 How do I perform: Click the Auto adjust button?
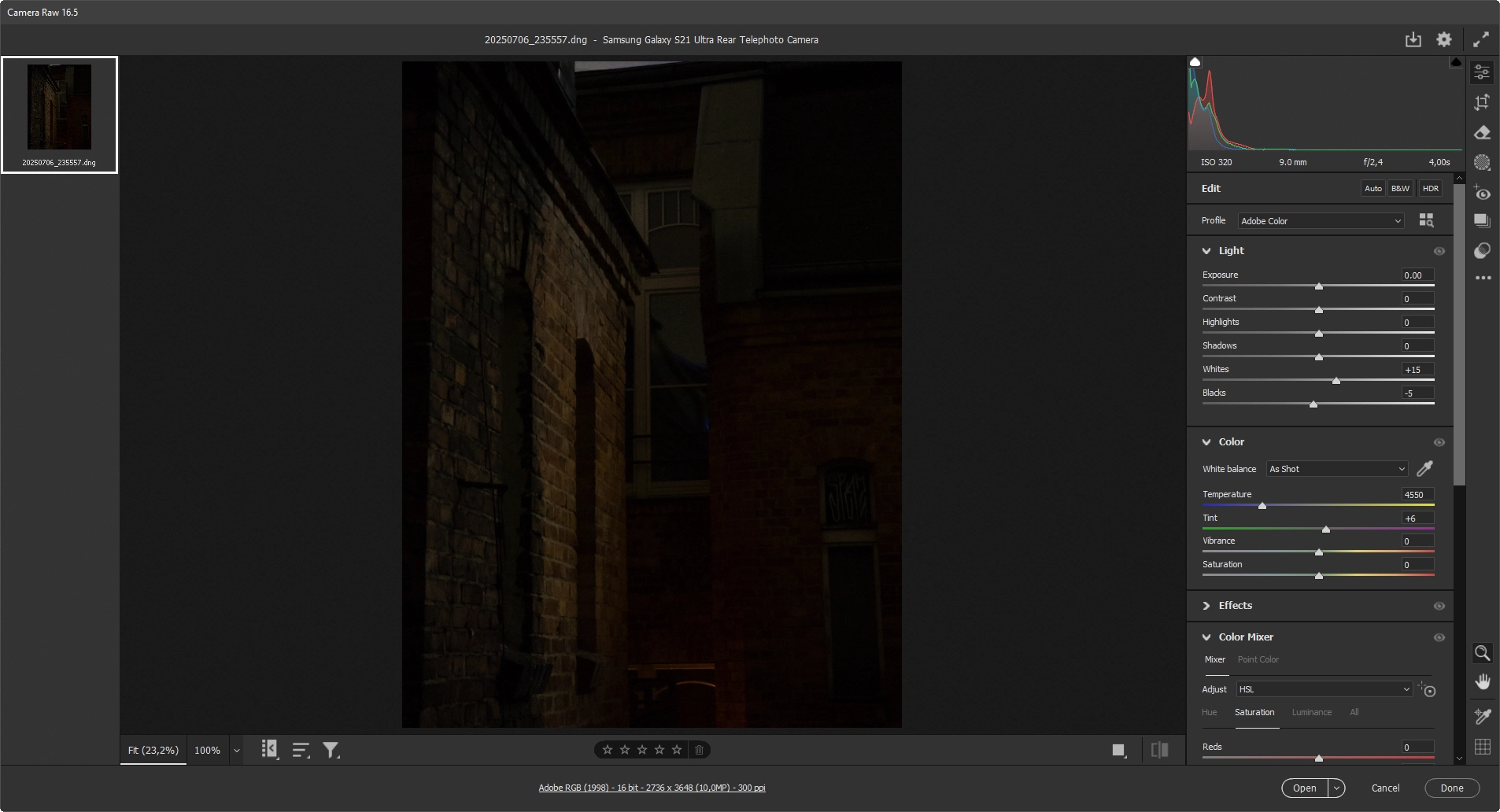click(1373, 188)
